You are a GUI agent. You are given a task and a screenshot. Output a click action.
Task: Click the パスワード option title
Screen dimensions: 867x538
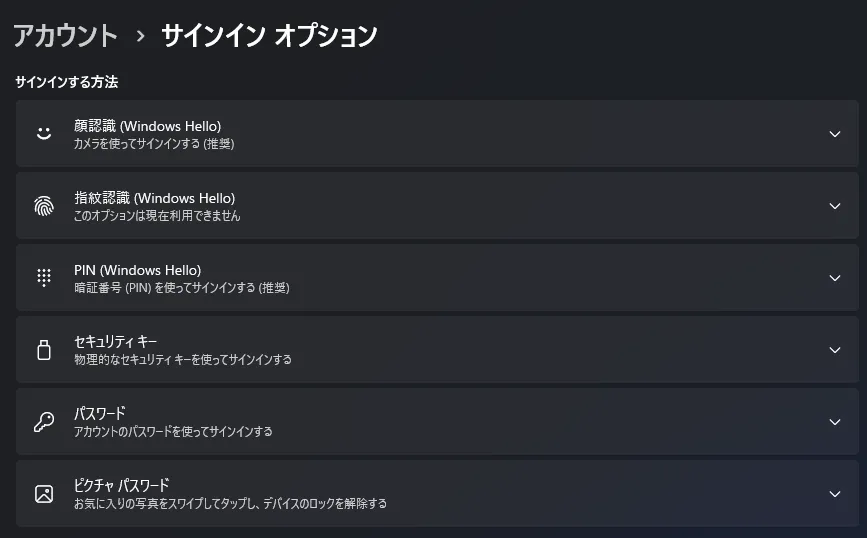[99, 414]
